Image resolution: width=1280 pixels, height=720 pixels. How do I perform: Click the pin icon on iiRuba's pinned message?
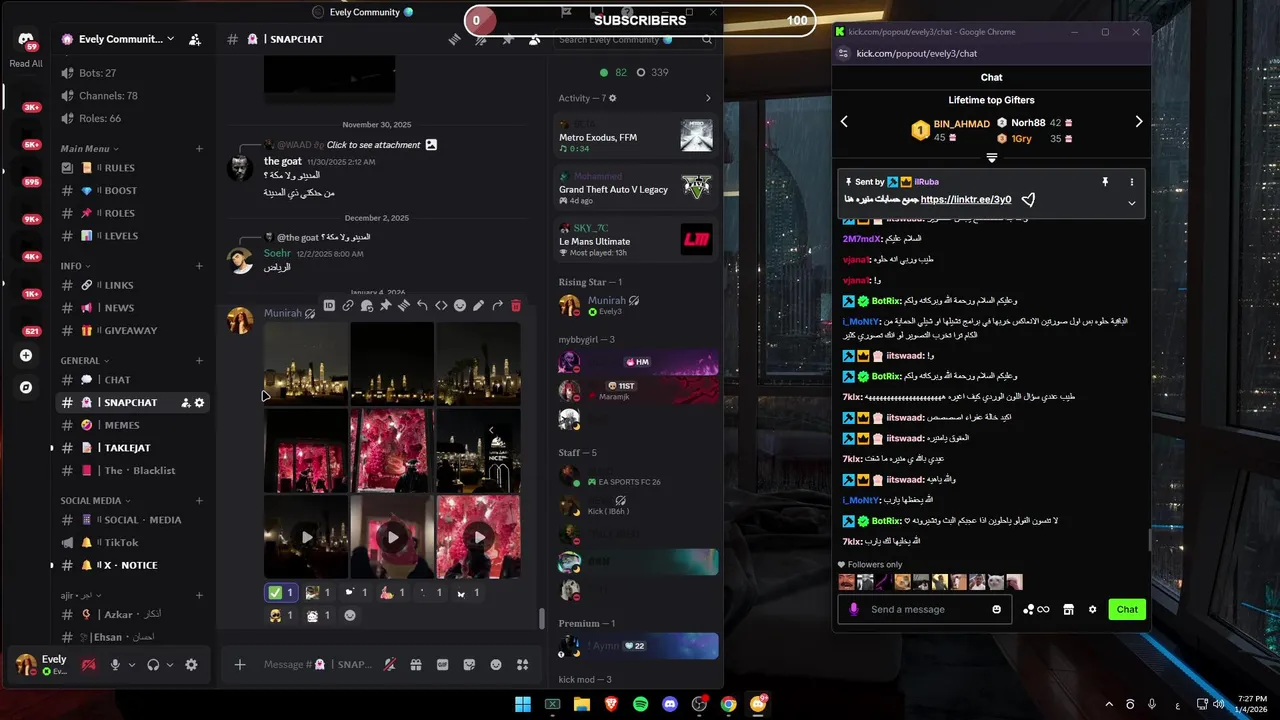(x=1105, y=182)
